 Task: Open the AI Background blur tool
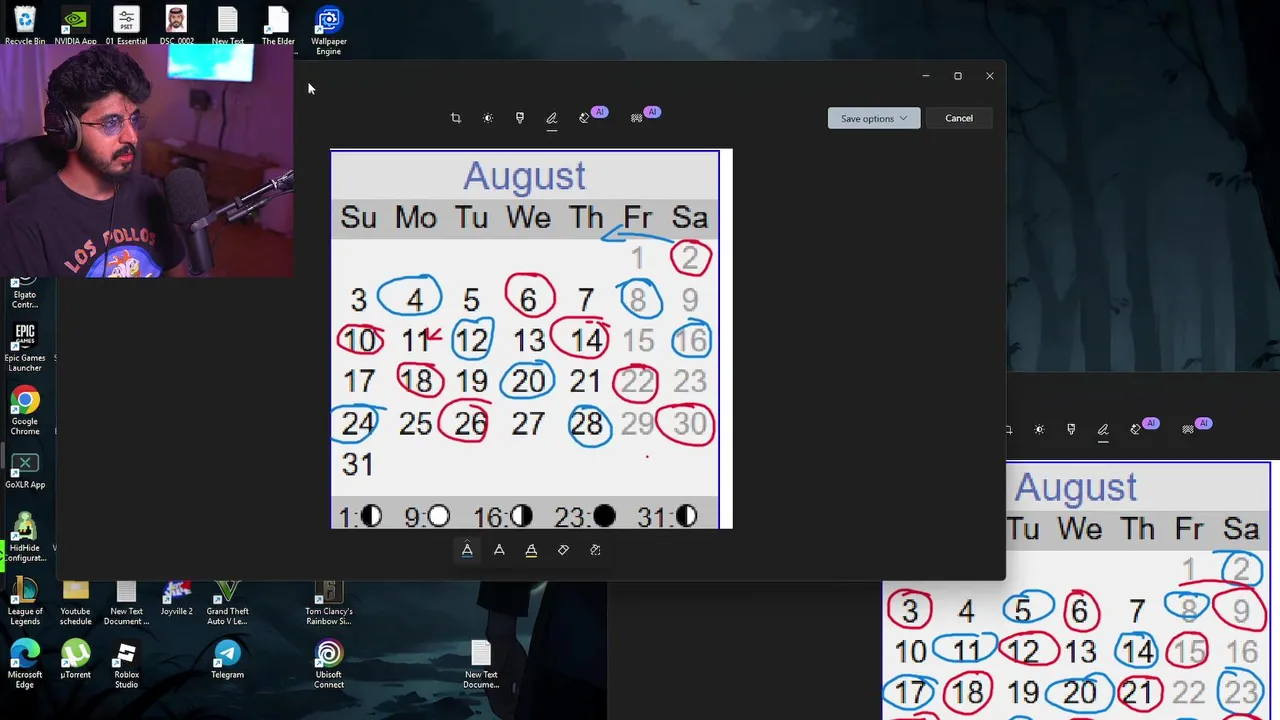tap(637, 118)
